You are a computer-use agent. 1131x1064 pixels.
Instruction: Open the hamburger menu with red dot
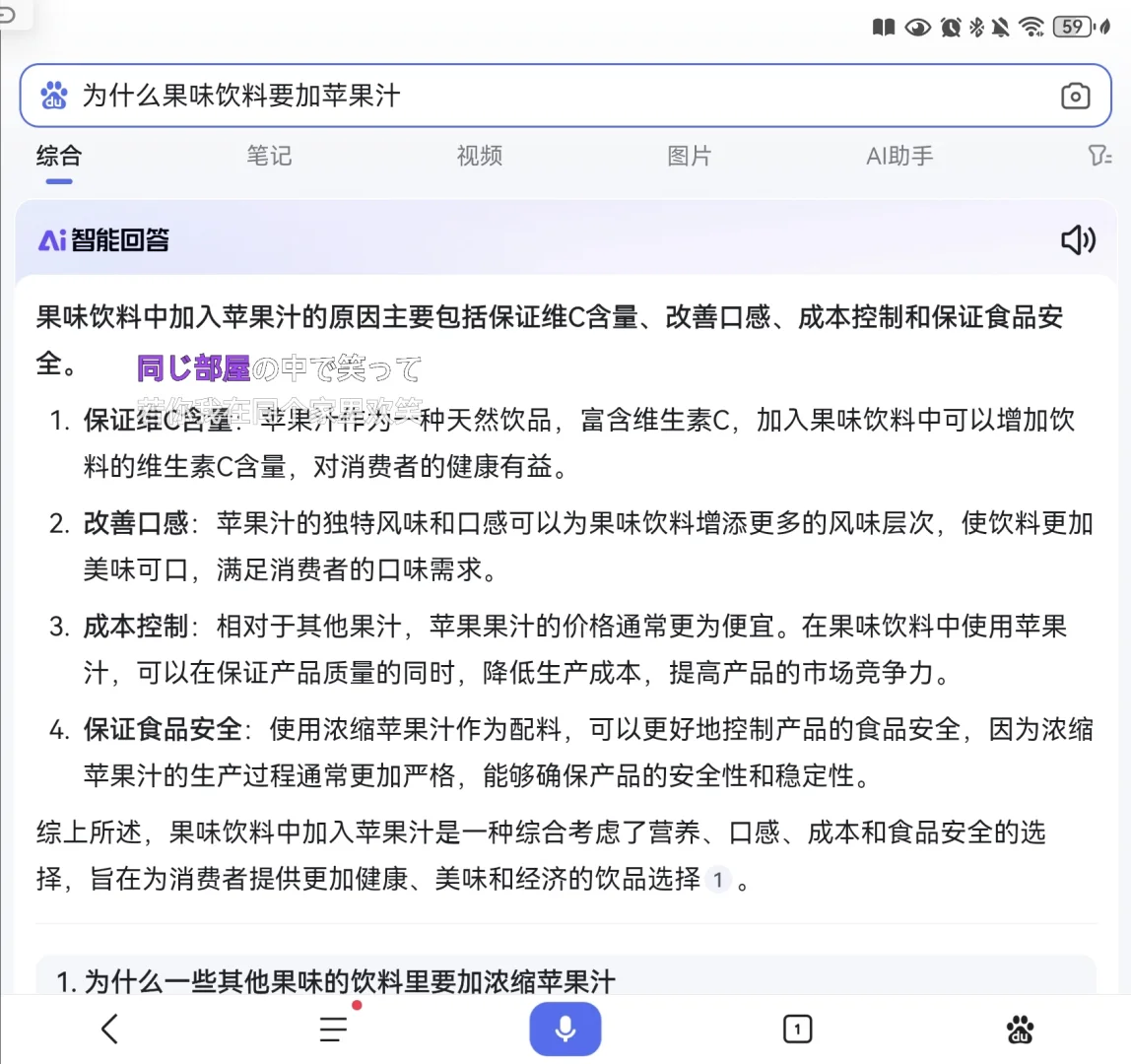(332, 1030)
